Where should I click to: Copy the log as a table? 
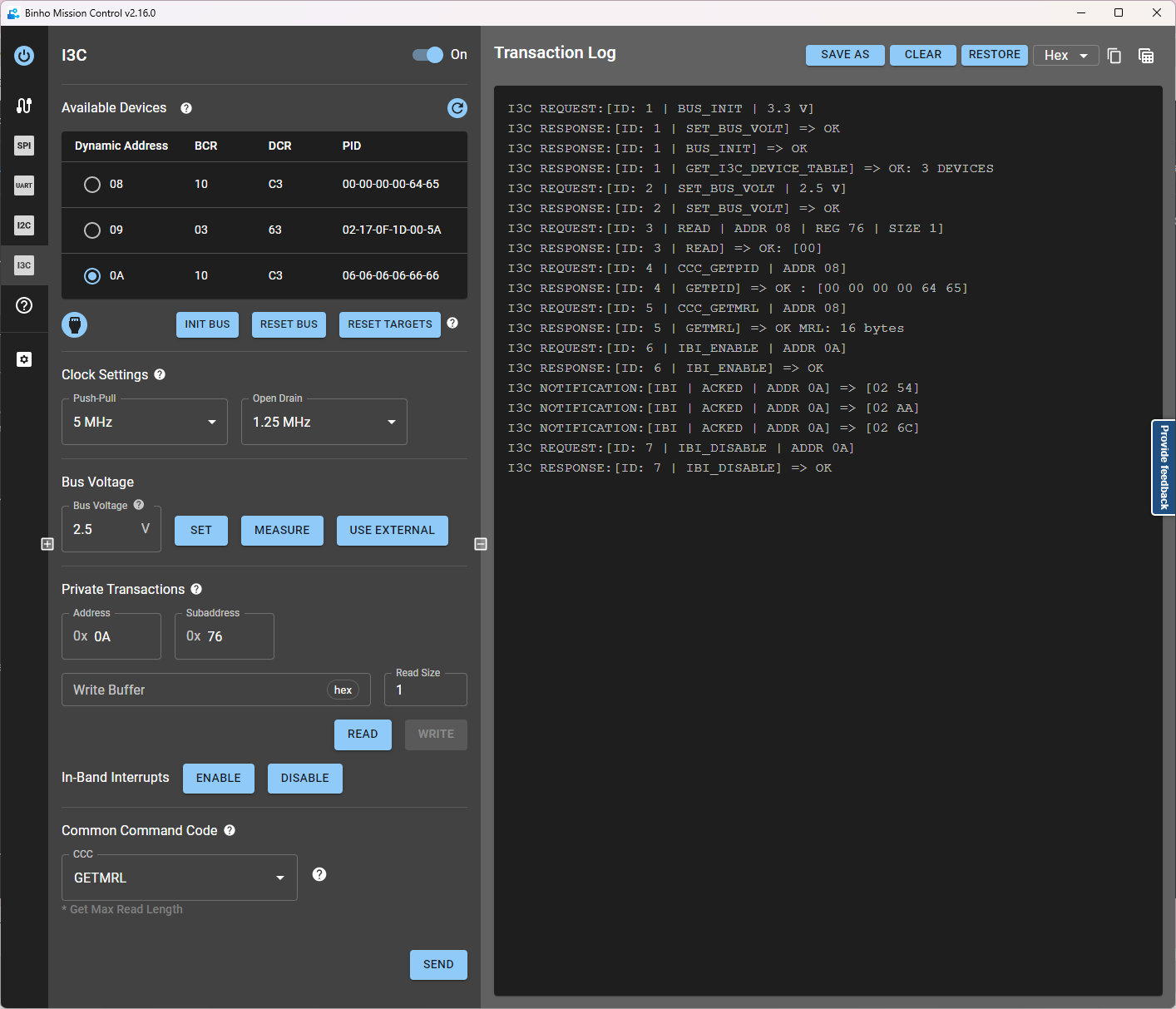(x=1146, y=55)
